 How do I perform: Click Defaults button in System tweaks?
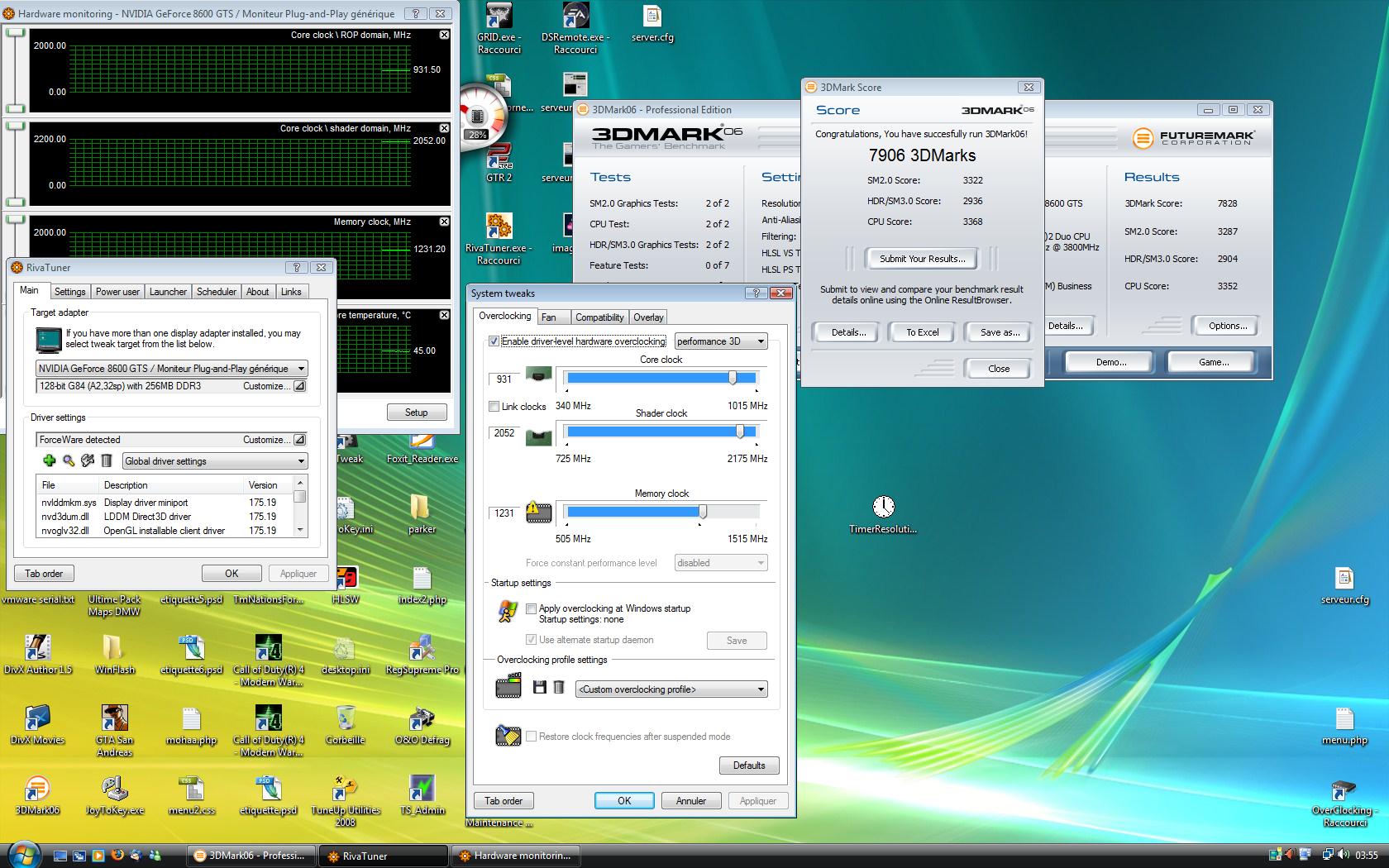point(749,765)
